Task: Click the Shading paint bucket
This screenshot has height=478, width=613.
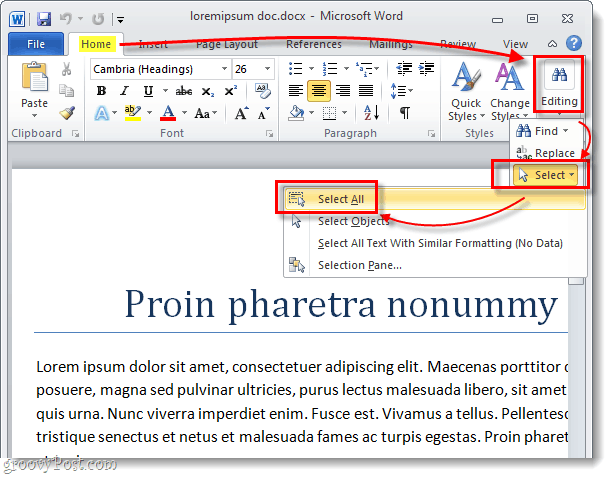Action: [x=297, y=113]
